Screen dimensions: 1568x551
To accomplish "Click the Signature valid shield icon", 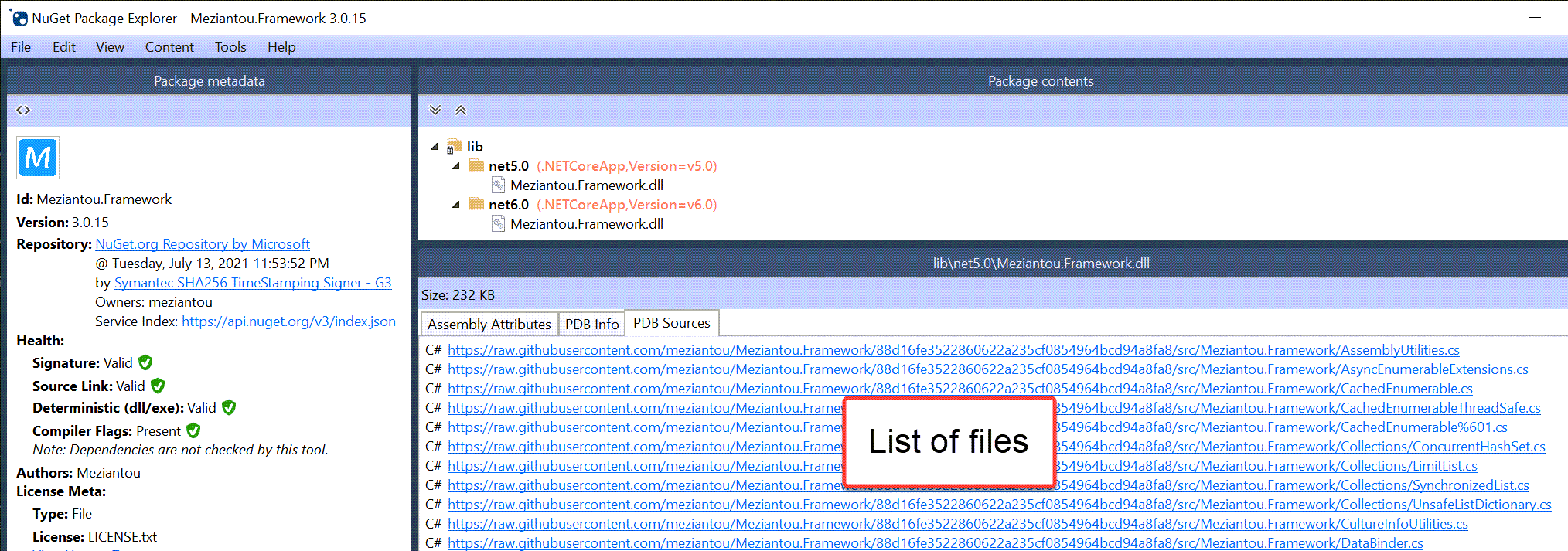I will click(x=145, y=362).
